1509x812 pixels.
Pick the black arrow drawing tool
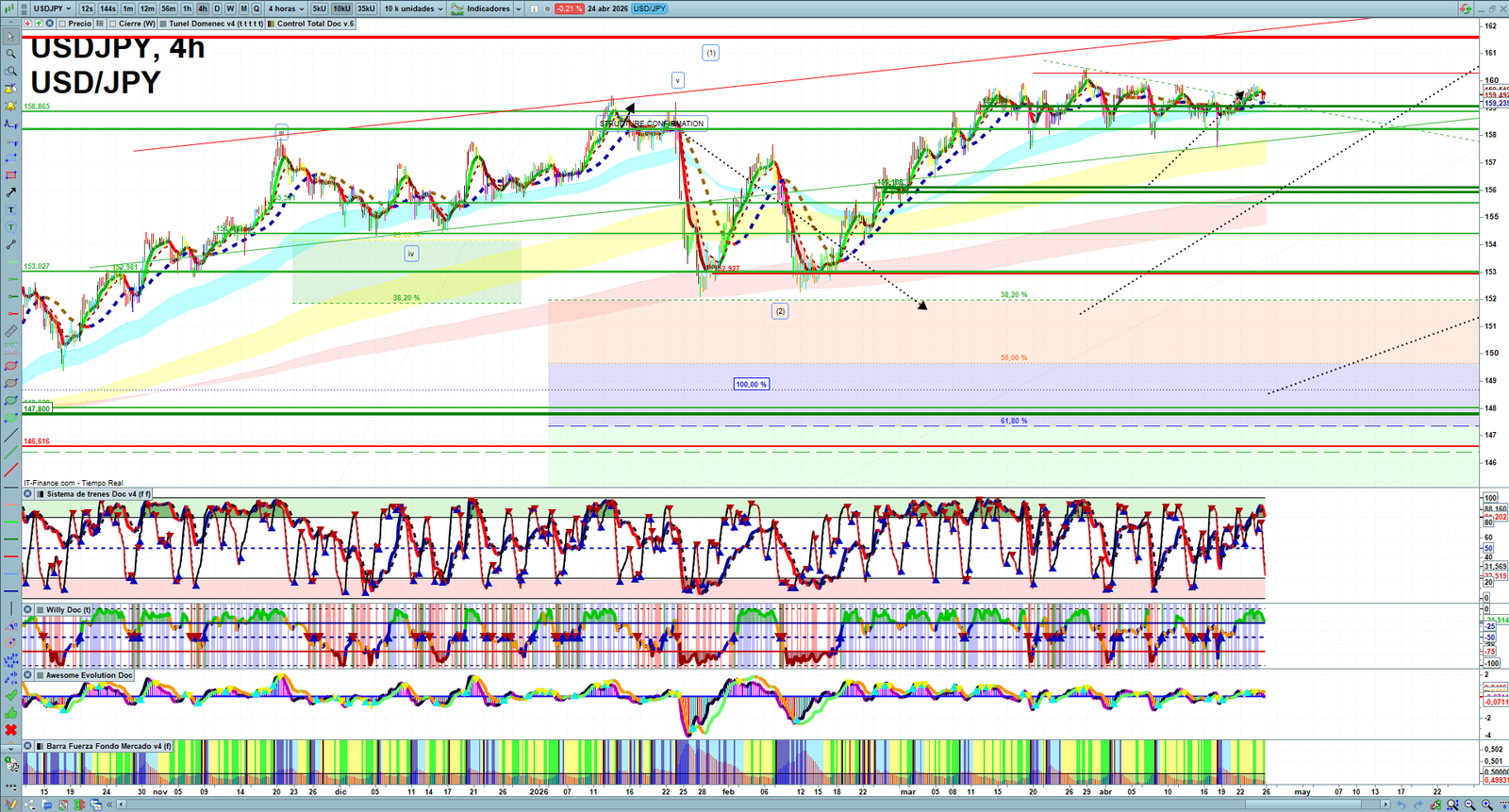click(x=10, y=192)
